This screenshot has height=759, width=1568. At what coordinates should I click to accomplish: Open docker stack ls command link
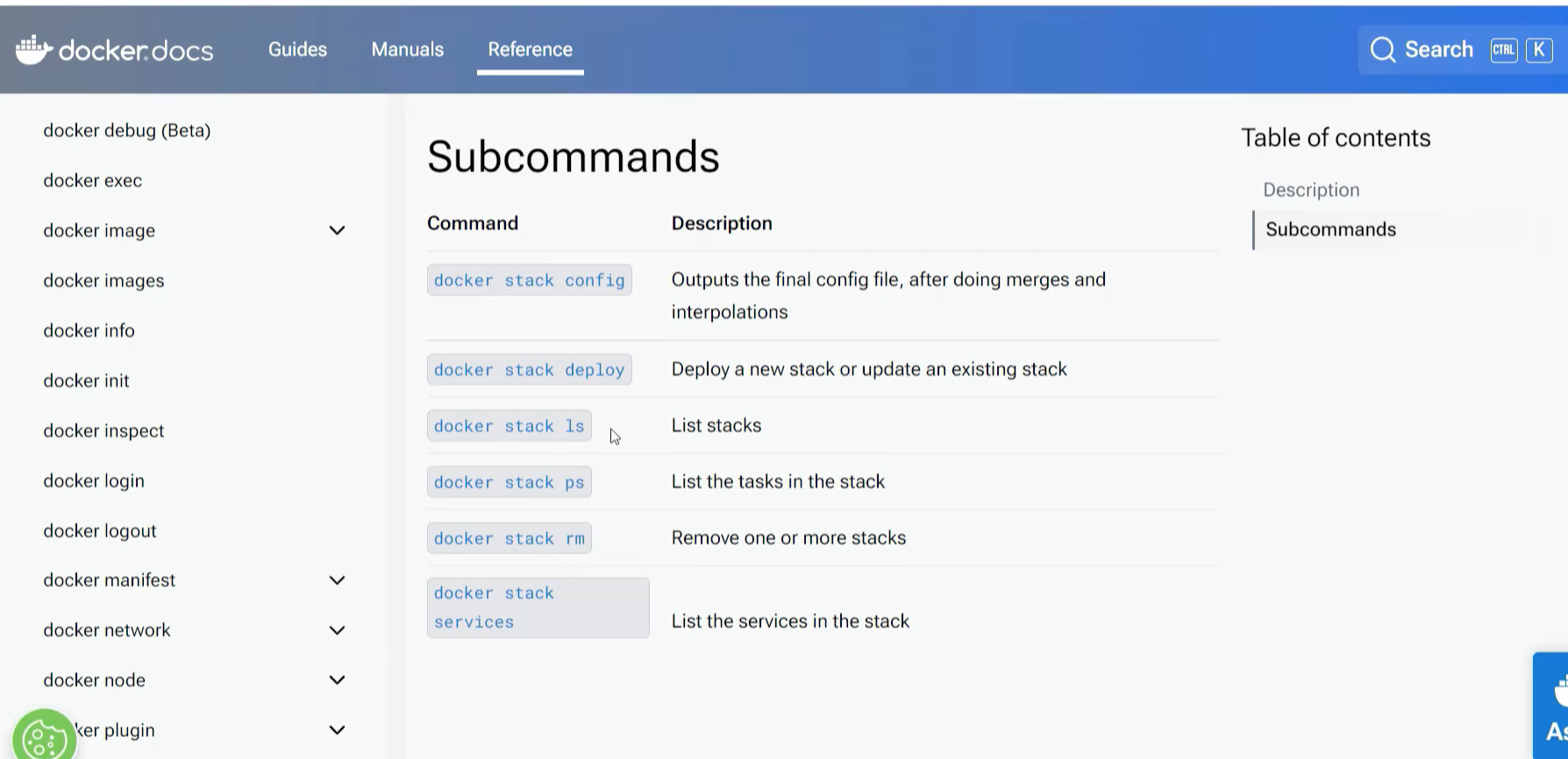click(510, 426)
